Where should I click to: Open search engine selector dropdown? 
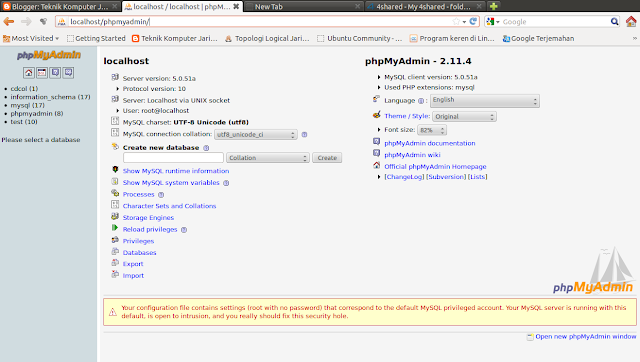tap(493, 22)
